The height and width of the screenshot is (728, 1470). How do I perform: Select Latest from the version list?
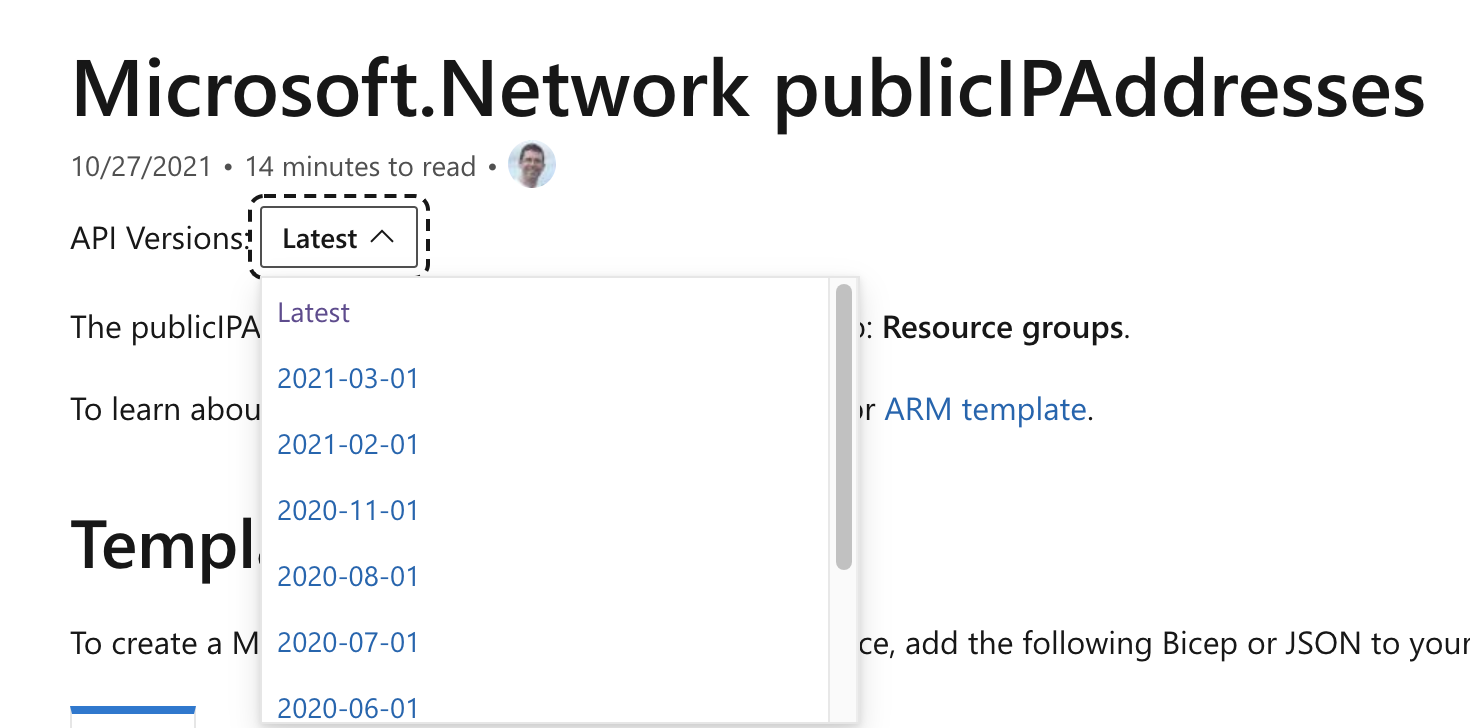(x=313, y=312)
